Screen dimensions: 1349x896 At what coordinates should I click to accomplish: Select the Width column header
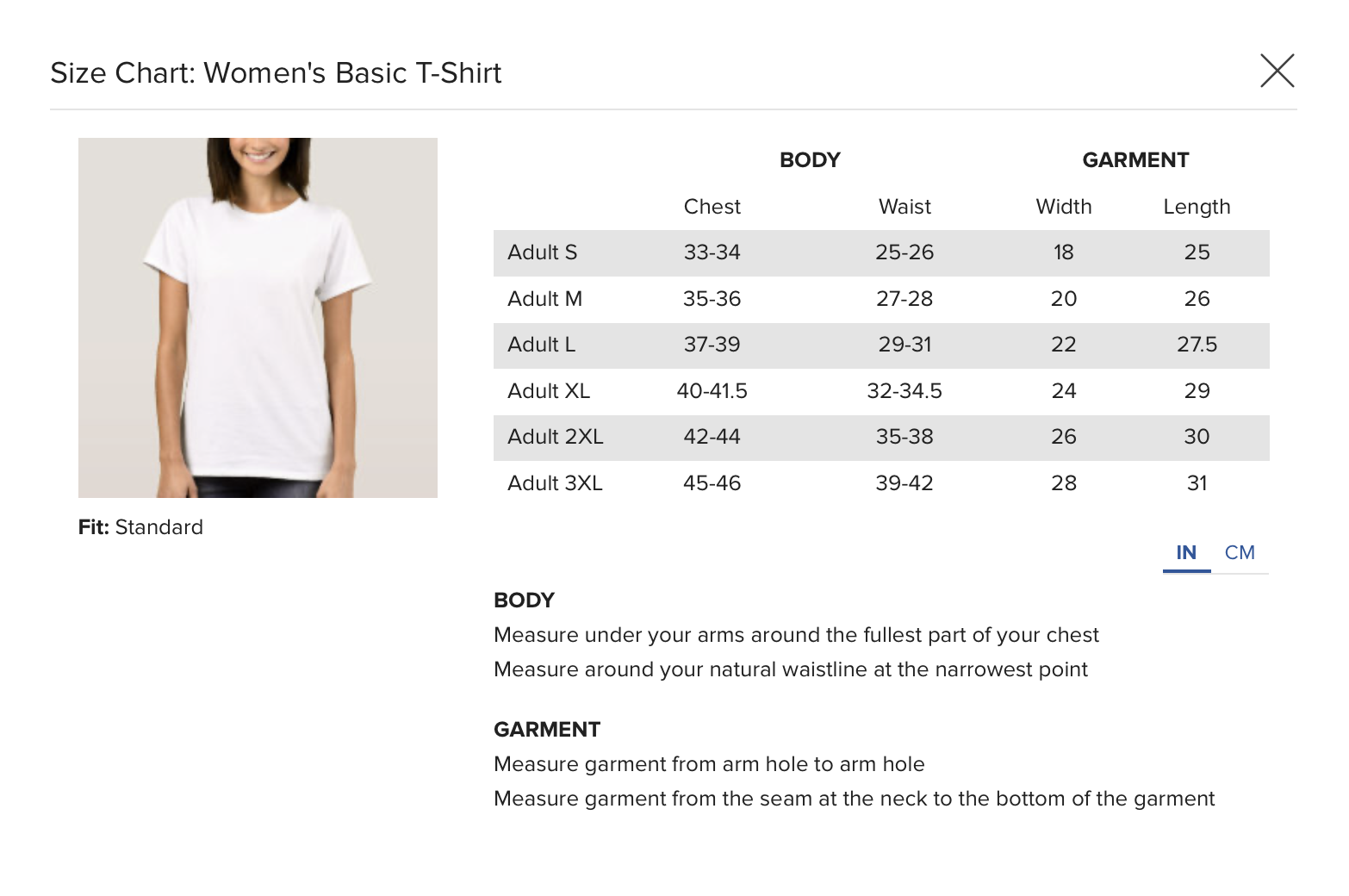click(x=1063, y=207)
